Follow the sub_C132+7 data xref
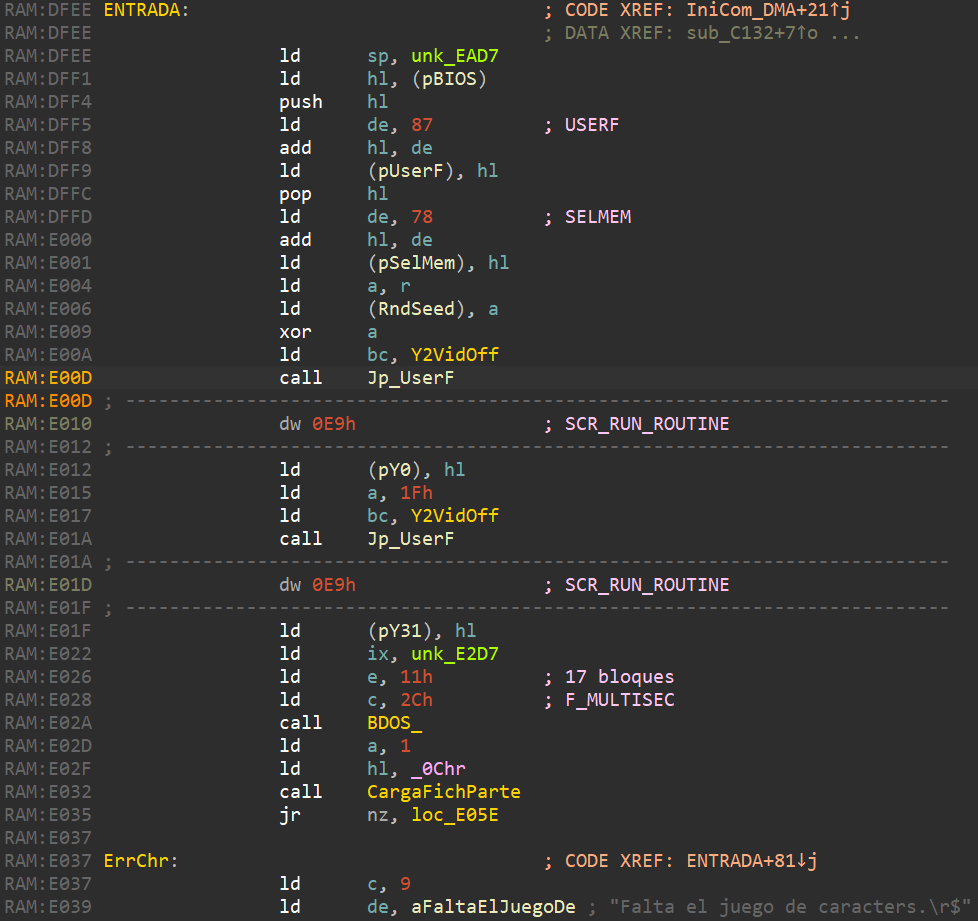Image resolution: width=978 pixels, height=921 pixels. click(x=752, y=33)
